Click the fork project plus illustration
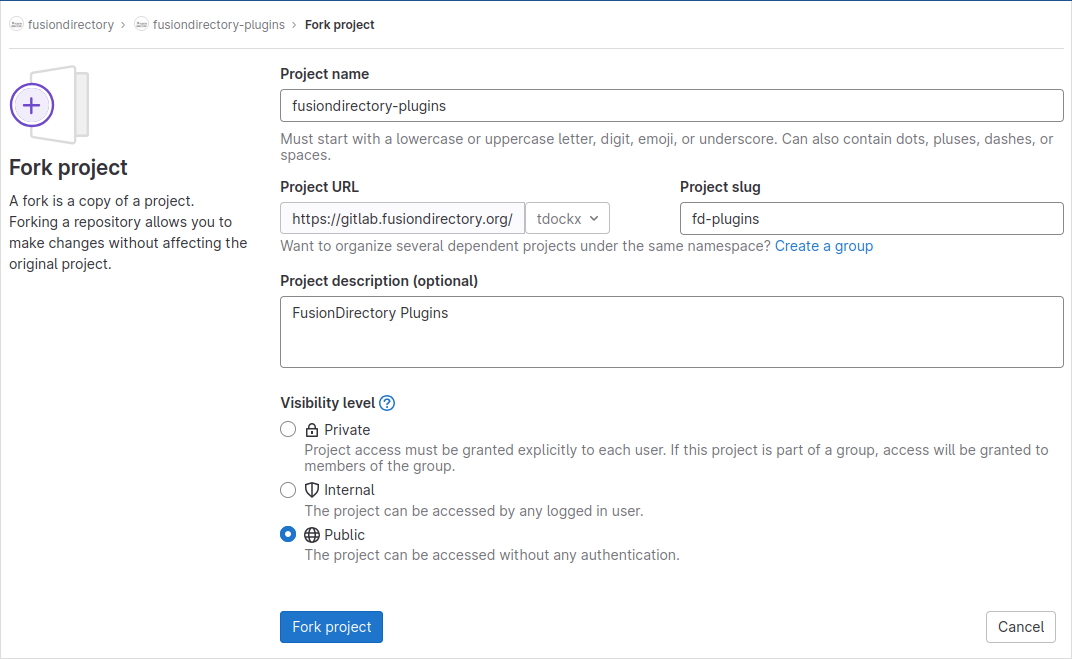Screen dimensions: 1072x659 pyautogui.click(x=49, y=105)
